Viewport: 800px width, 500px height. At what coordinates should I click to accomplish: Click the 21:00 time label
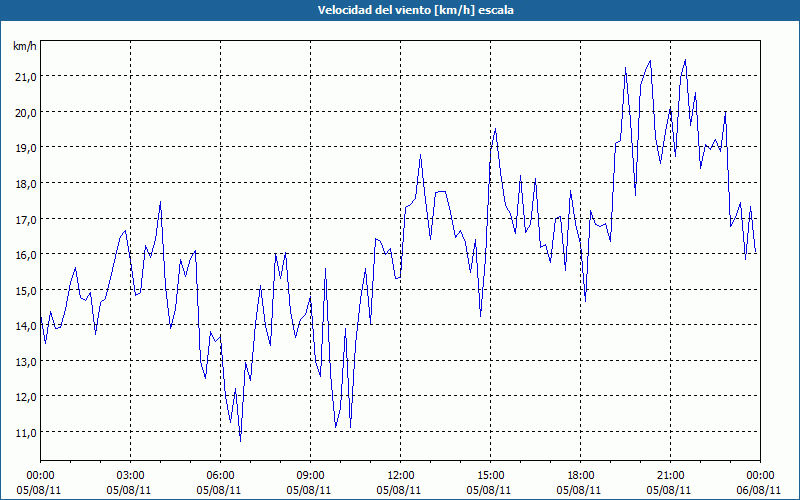coord(670,476)
